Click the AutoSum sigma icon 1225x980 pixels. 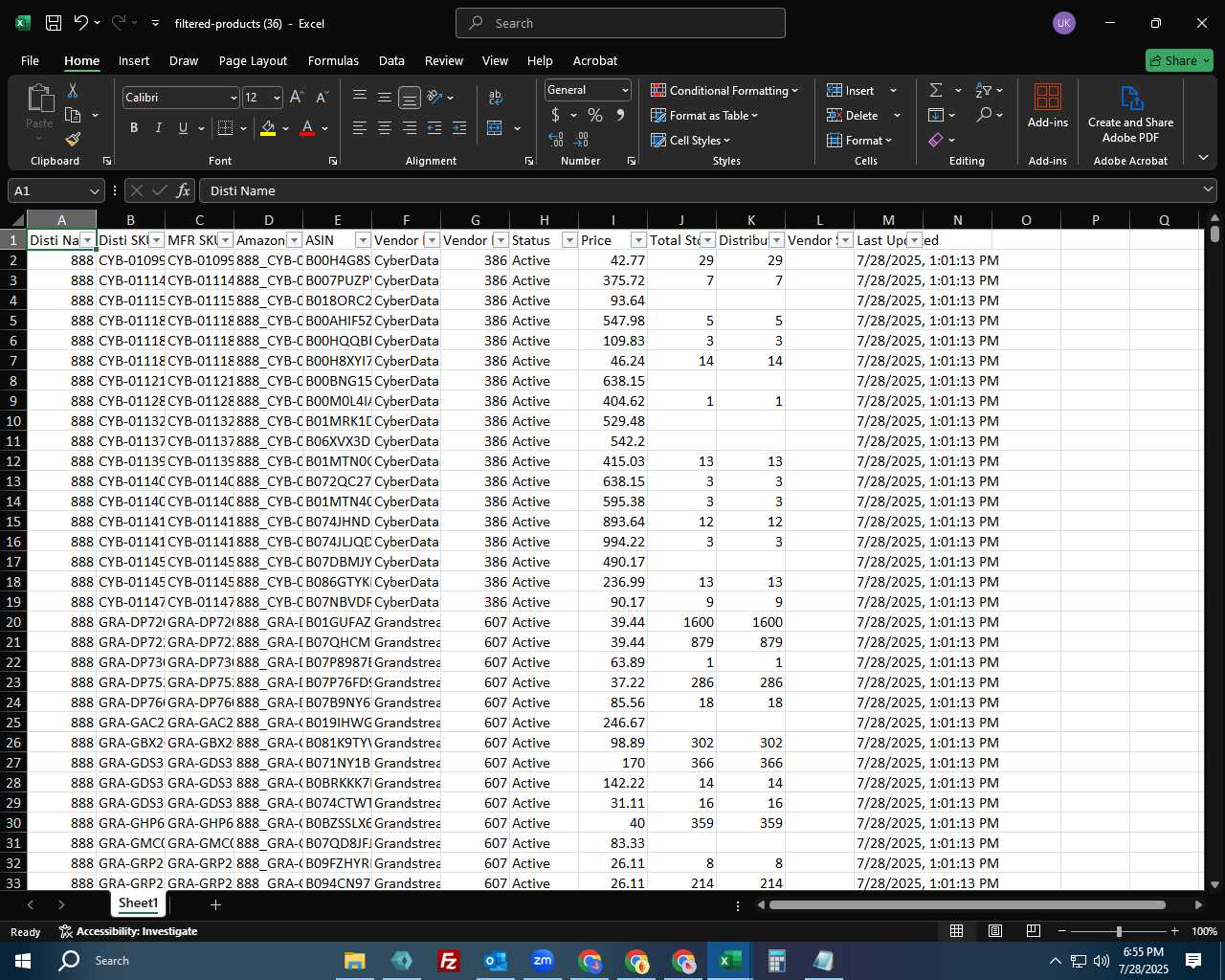[x=936, y=90]
